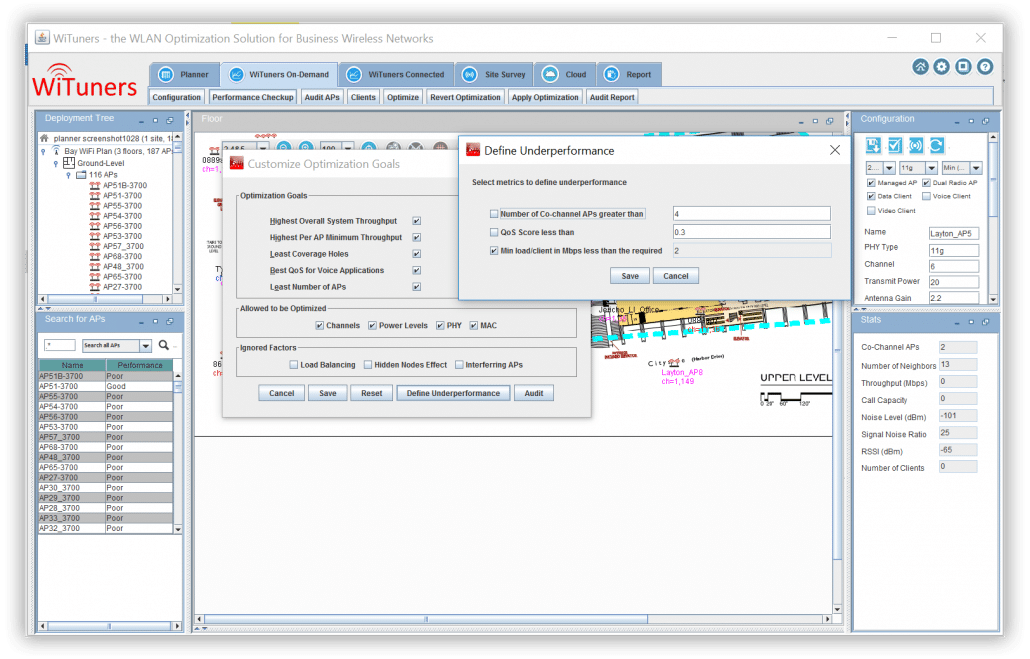Screen dimensions: 1030x659
Task: Detach the Deployment Tree panel
Action: point(169,121)
